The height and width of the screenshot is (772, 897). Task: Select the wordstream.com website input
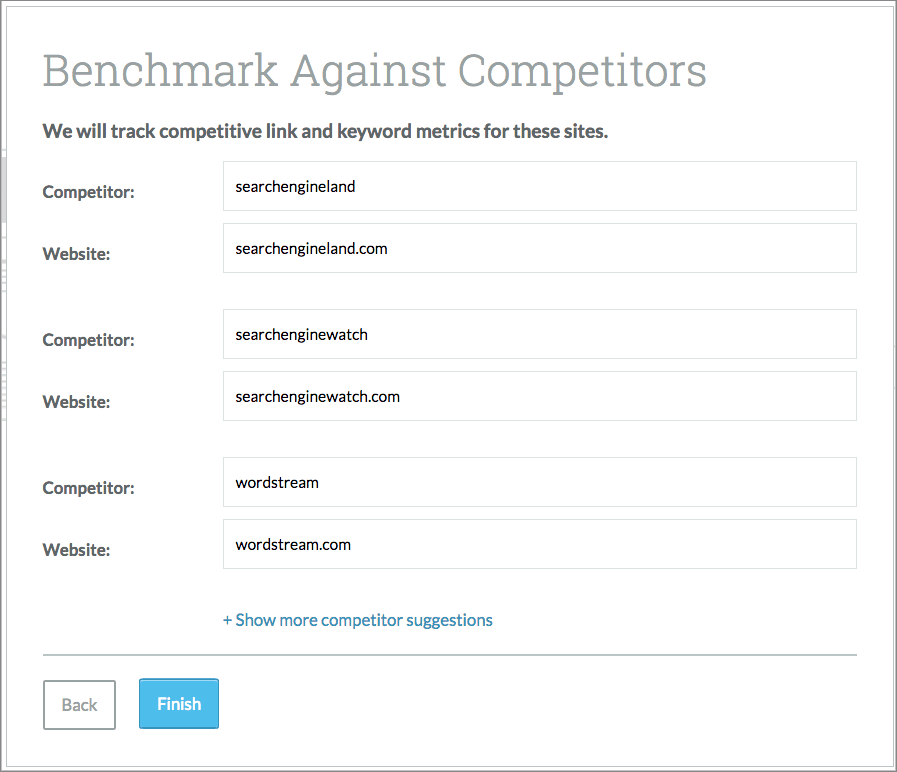[540, 544]
